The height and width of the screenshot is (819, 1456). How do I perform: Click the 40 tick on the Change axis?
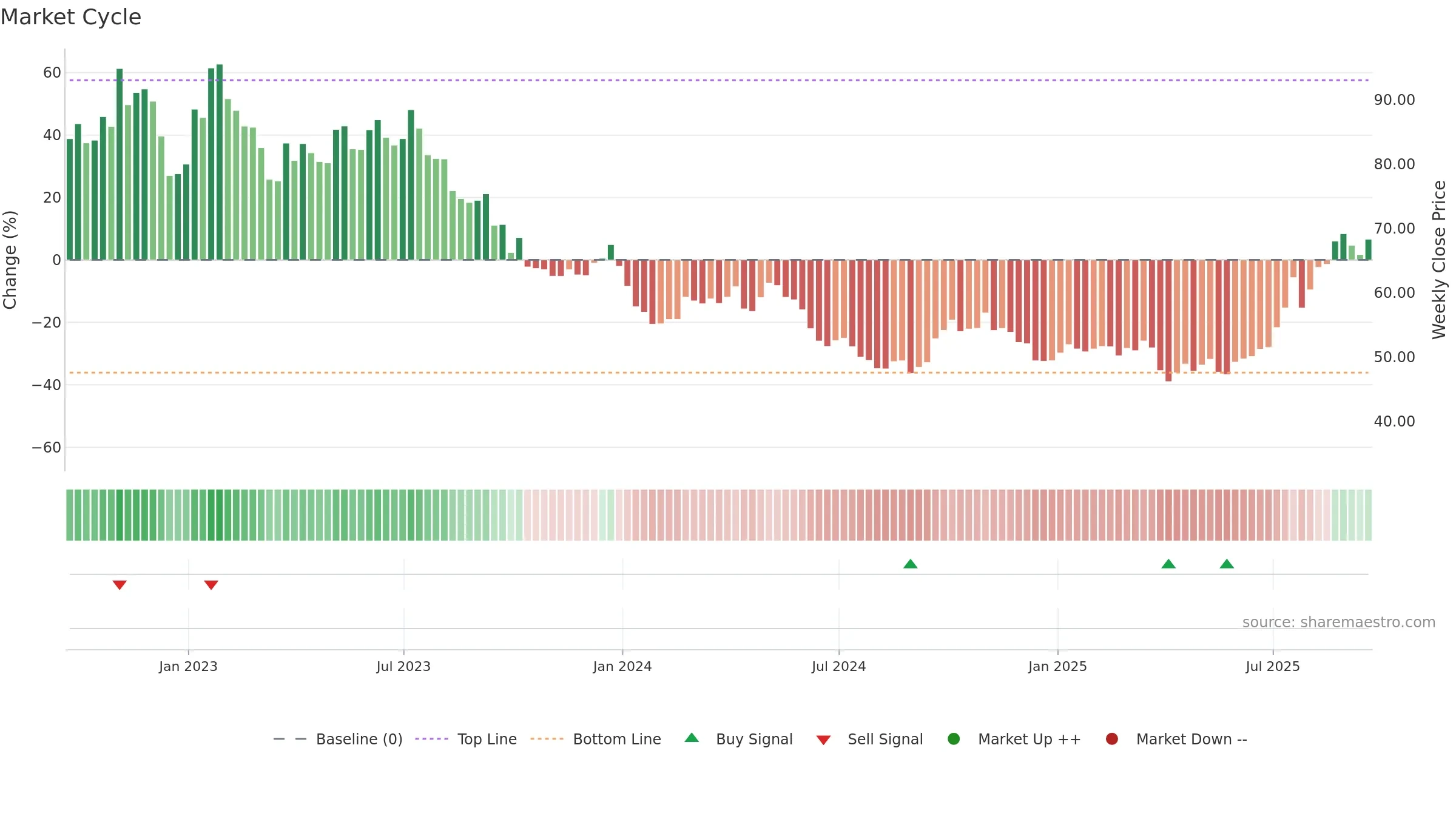[x=52, y=135]
